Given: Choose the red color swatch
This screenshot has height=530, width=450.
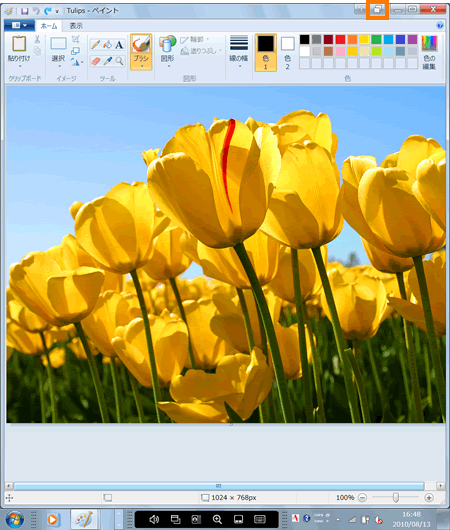Looking at the screenshot, I should [340, 39].
